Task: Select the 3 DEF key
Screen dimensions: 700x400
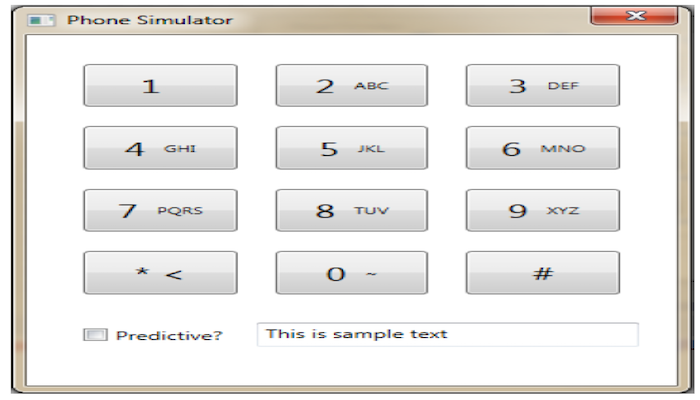Action: coord(543,85)
